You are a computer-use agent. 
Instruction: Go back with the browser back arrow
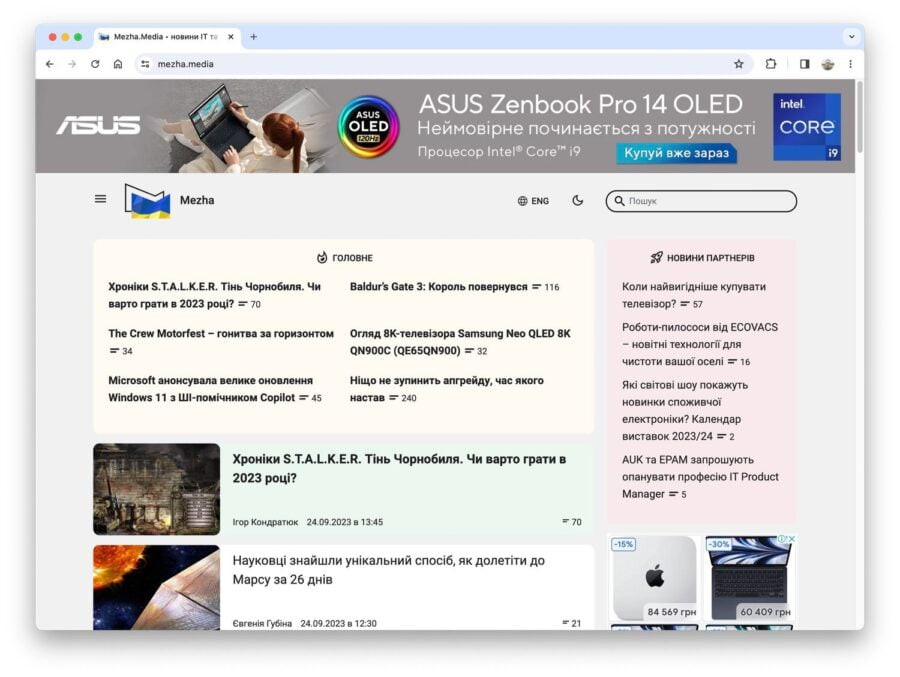coord(50,64)
